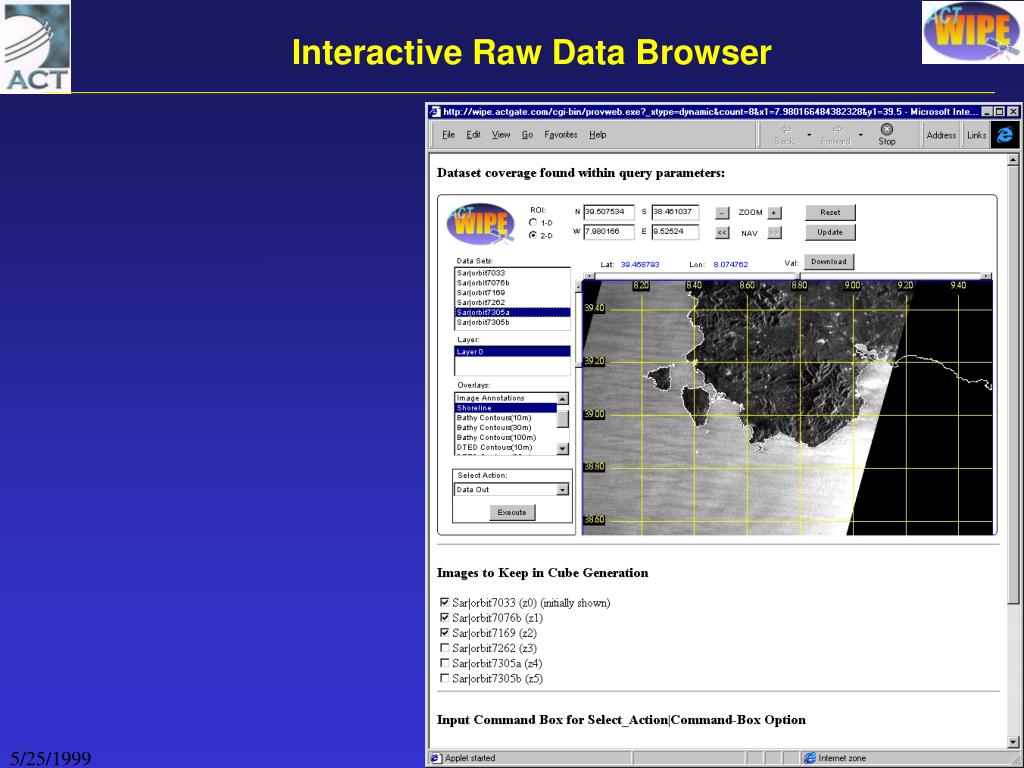Open the Favorites menu
1024x768 pixels.
(x=561, y=135)
